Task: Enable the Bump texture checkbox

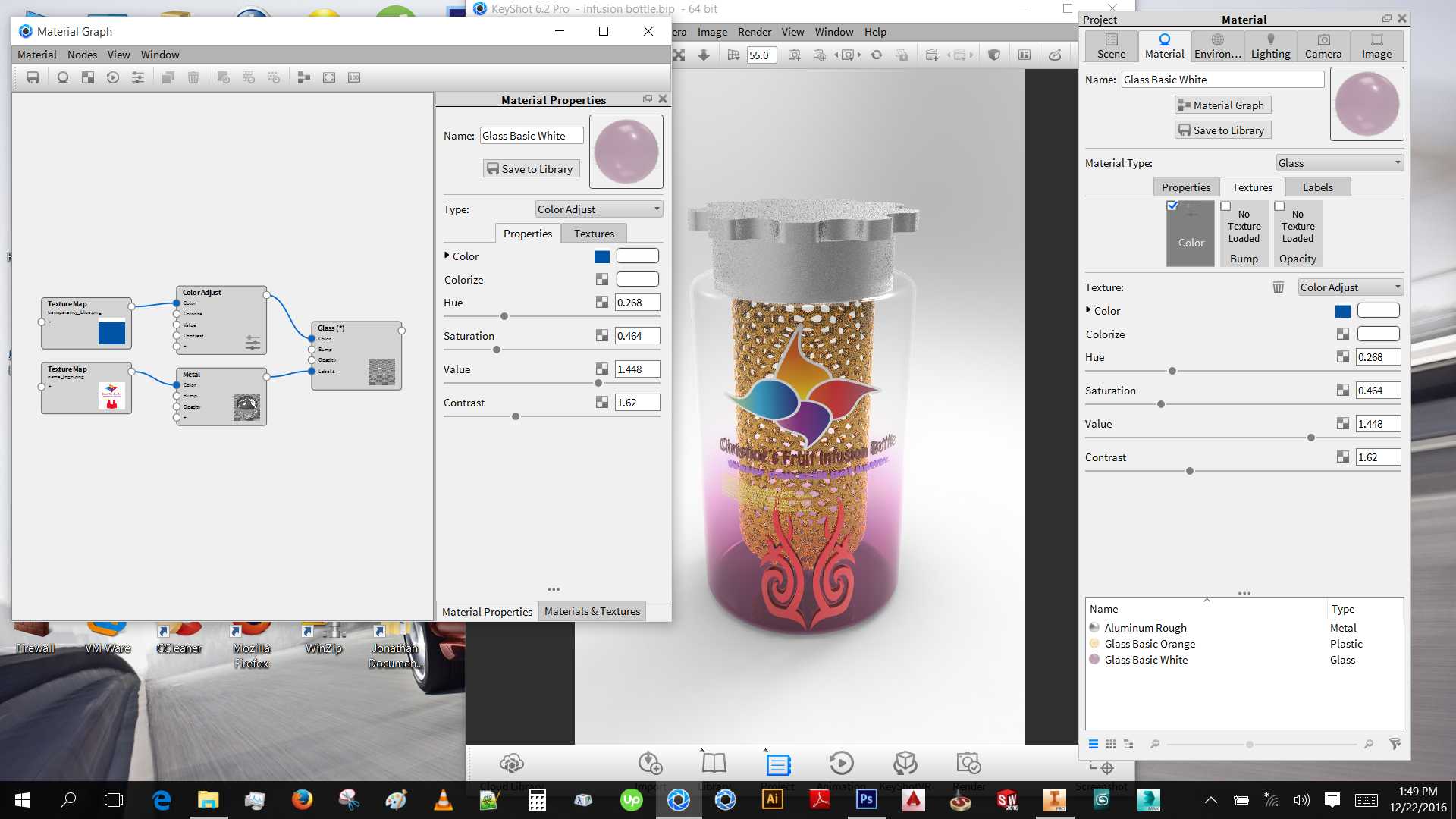Action: click(1225, 206)
